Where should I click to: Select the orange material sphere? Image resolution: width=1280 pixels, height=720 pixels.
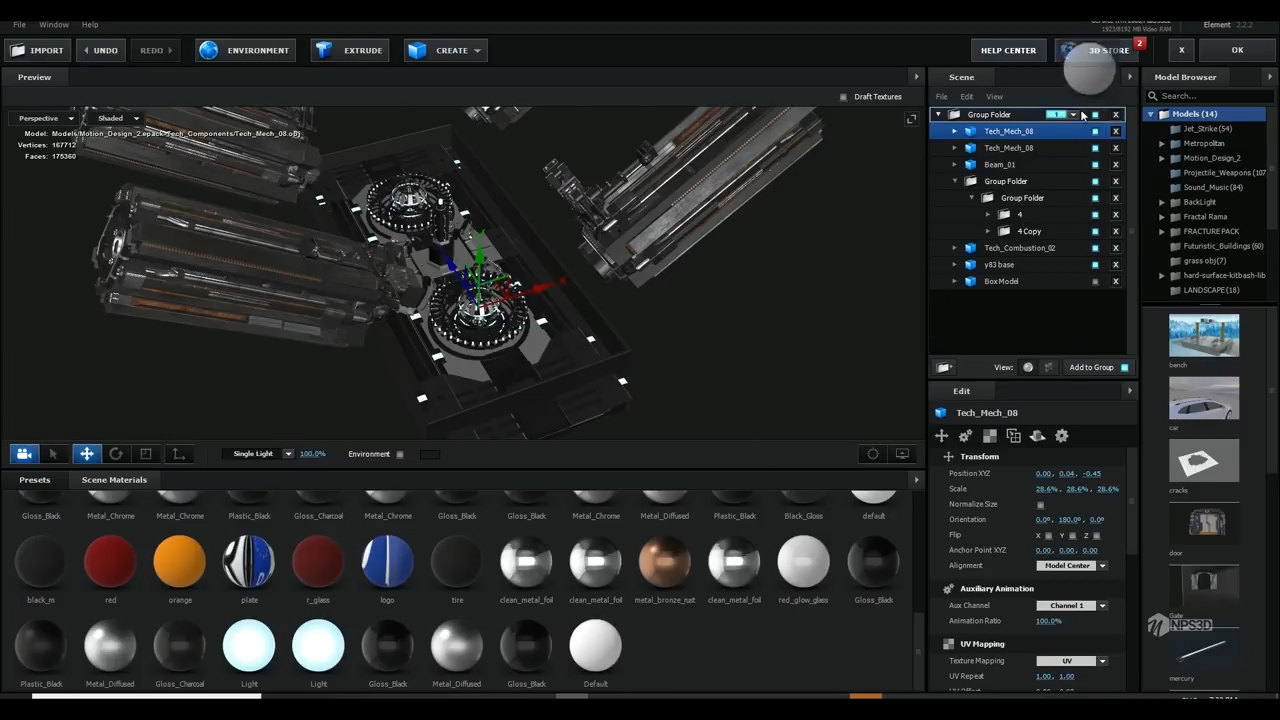pos(180,561)
